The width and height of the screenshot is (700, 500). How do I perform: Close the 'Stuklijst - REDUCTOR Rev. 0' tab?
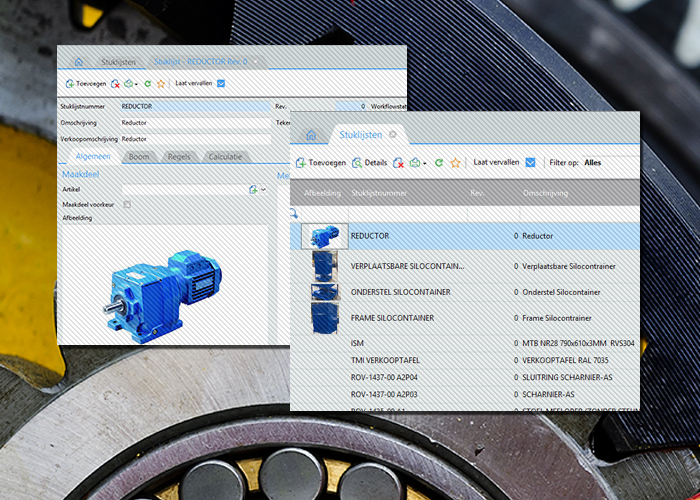[256, 62]
